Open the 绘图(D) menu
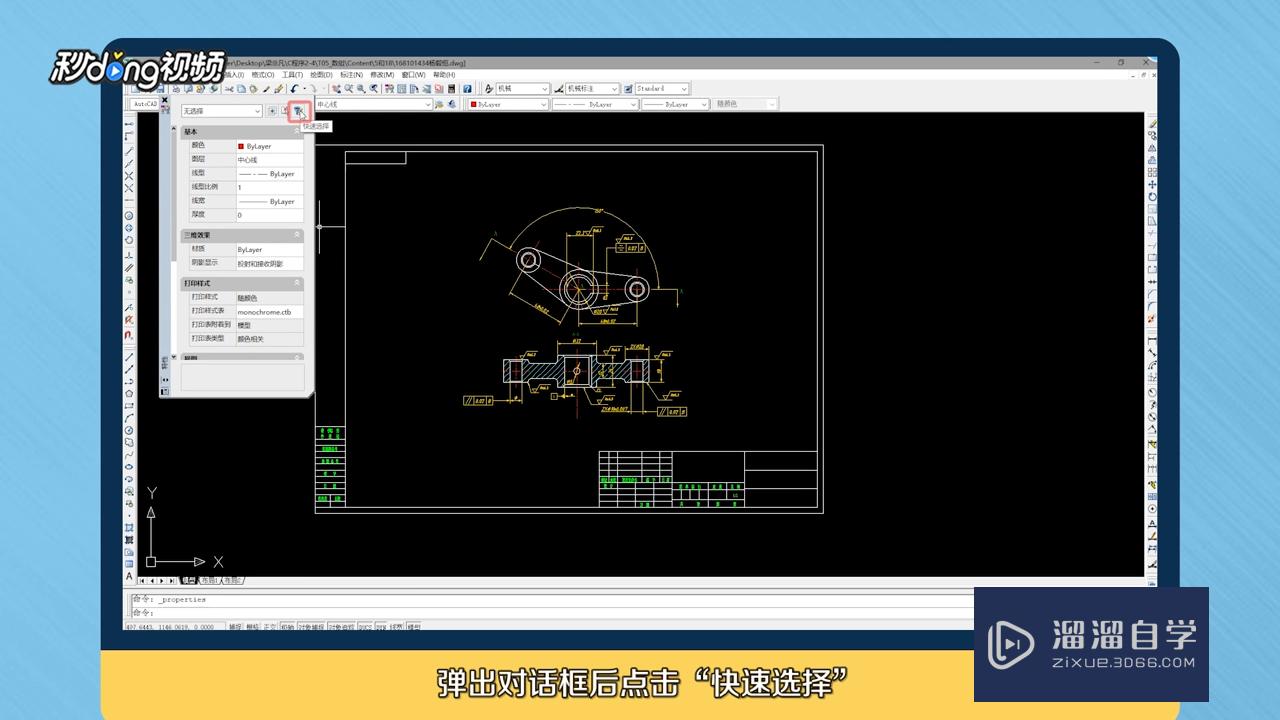This screenshot has height=720, width=1280. (321, 75)
